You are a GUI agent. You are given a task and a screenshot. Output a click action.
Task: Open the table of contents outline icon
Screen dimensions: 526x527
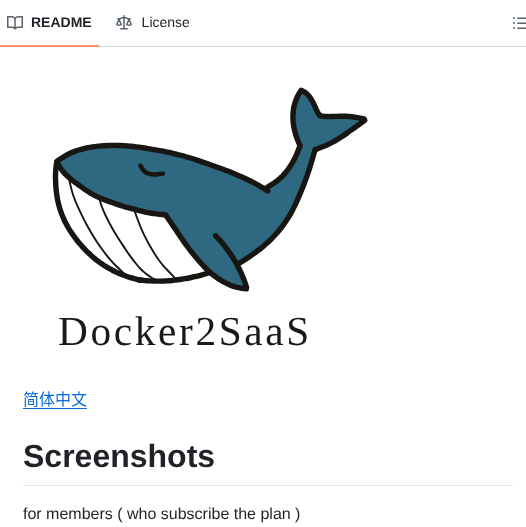(x=519, y=23)
